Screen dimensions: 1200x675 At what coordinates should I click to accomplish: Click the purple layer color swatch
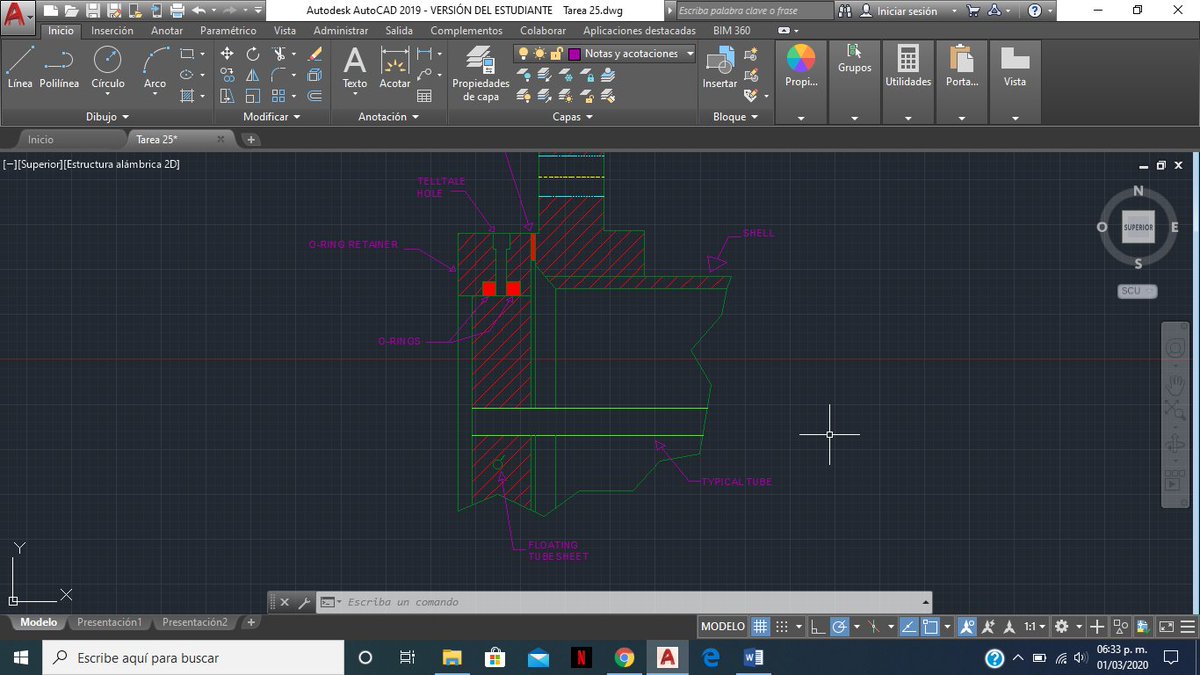pos(575,54)
